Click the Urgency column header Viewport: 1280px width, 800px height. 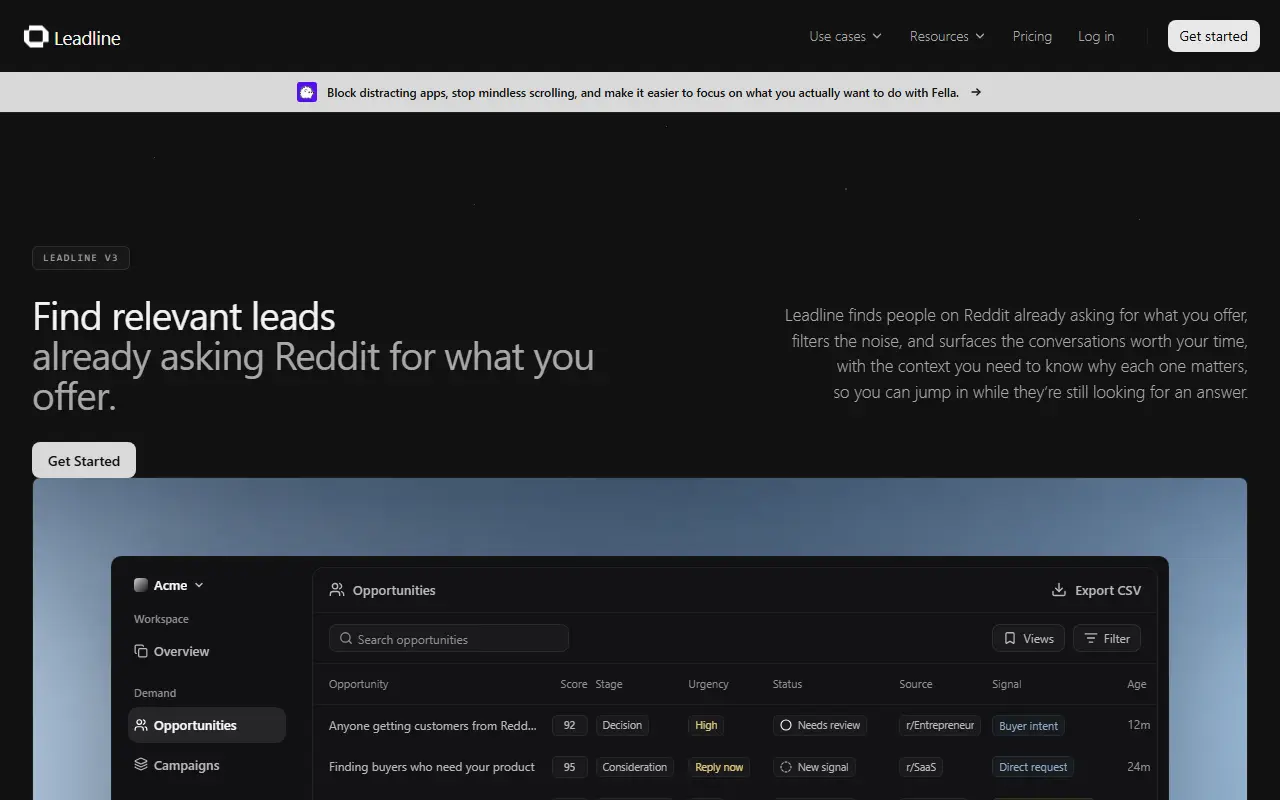pos(708,684)
